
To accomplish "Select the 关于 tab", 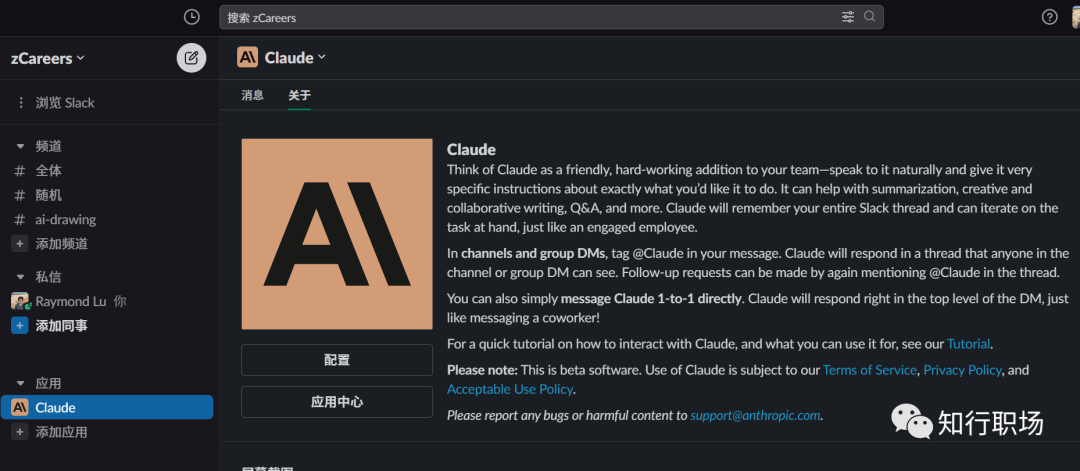I will click(299, 95).
